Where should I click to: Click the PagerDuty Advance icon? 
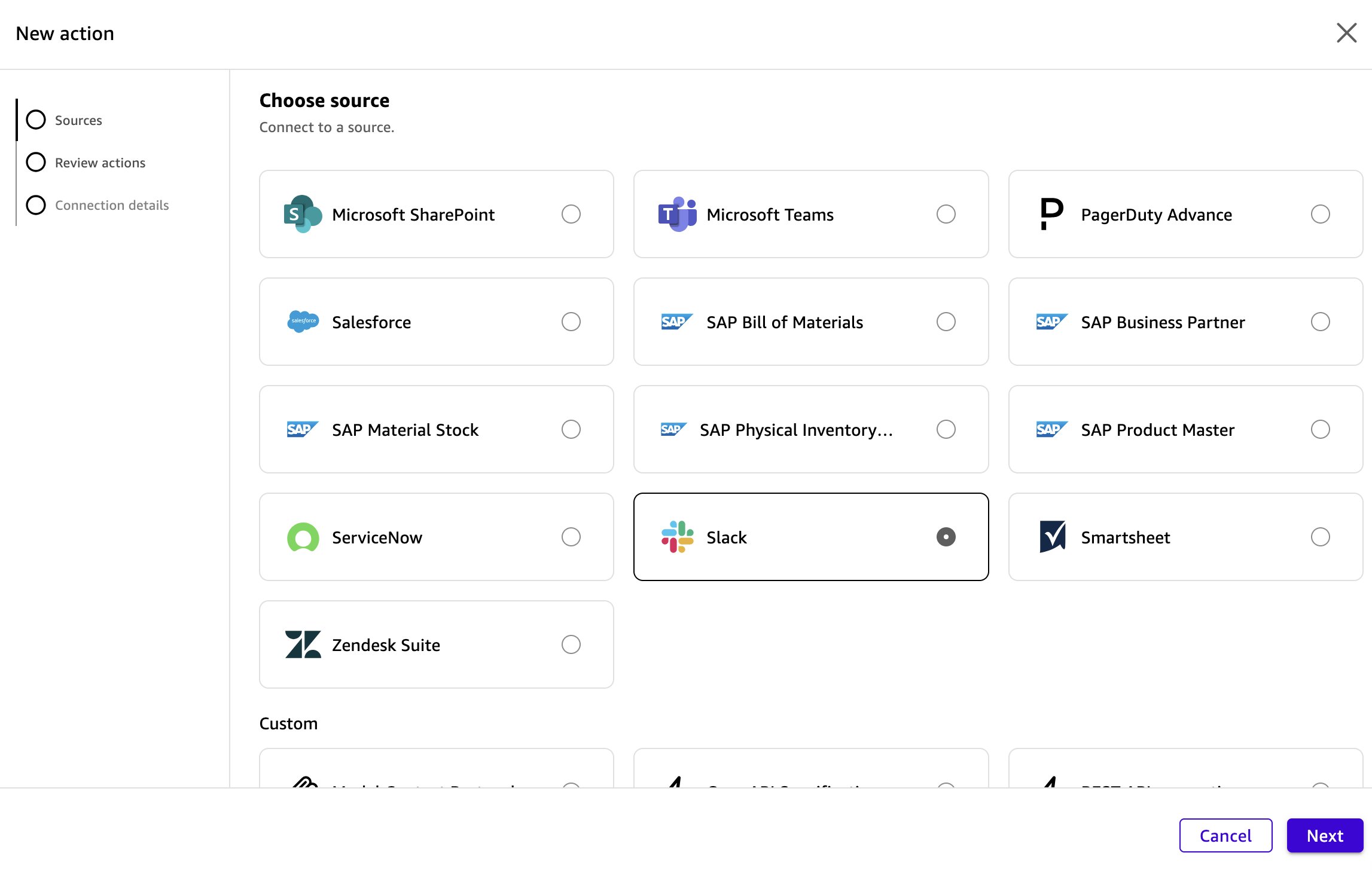1051,214
